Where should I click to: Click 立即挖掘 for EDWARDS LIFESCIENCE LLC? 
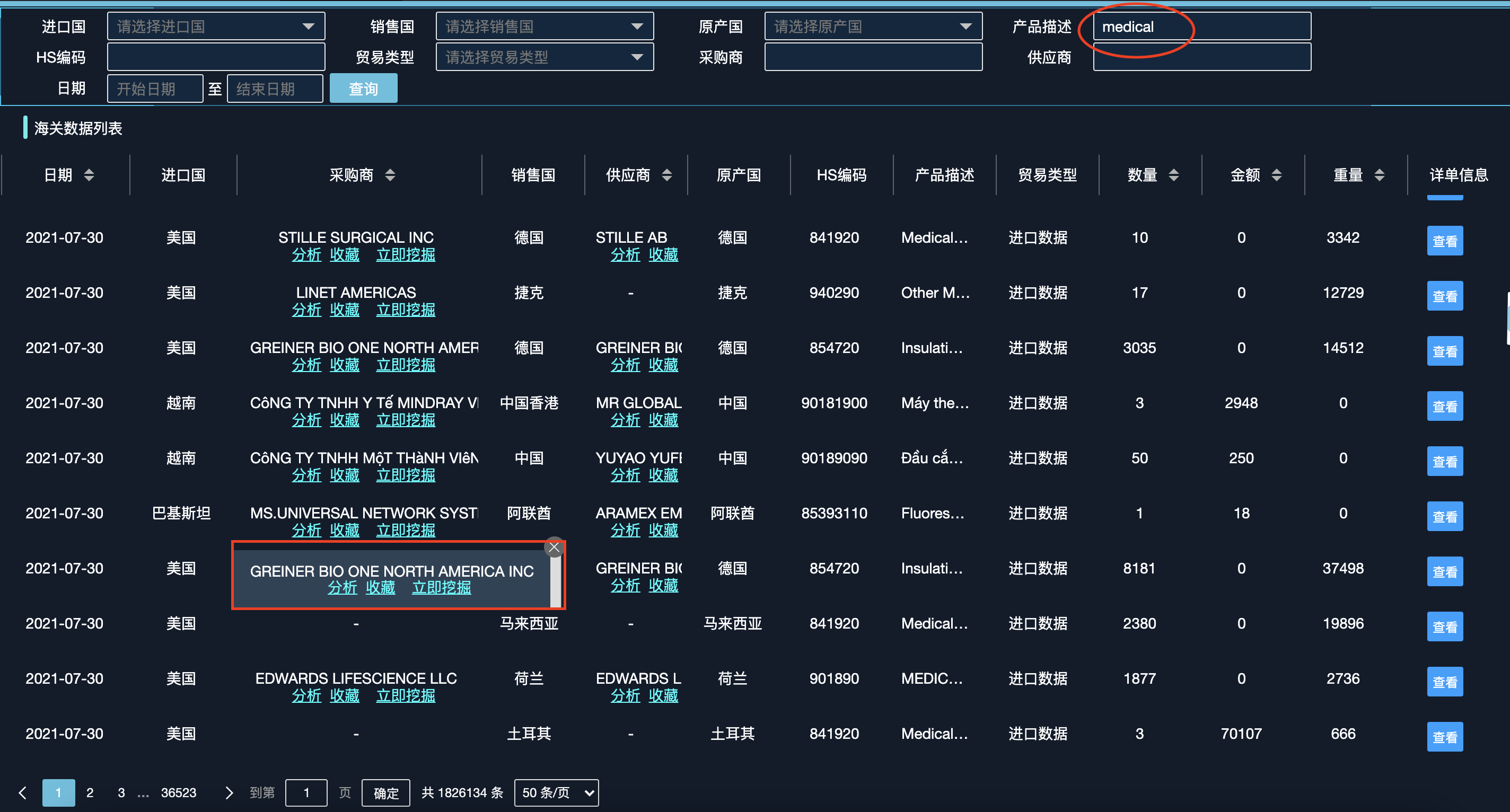coord(405,695)
